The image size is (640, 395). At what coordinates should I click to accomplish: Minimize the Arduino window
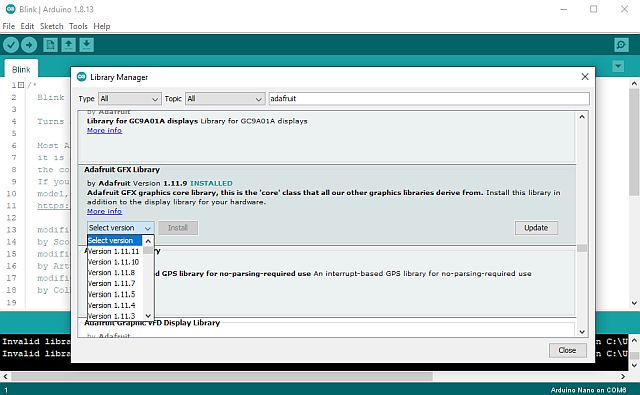pyautogui.click(x=564, y=9)
